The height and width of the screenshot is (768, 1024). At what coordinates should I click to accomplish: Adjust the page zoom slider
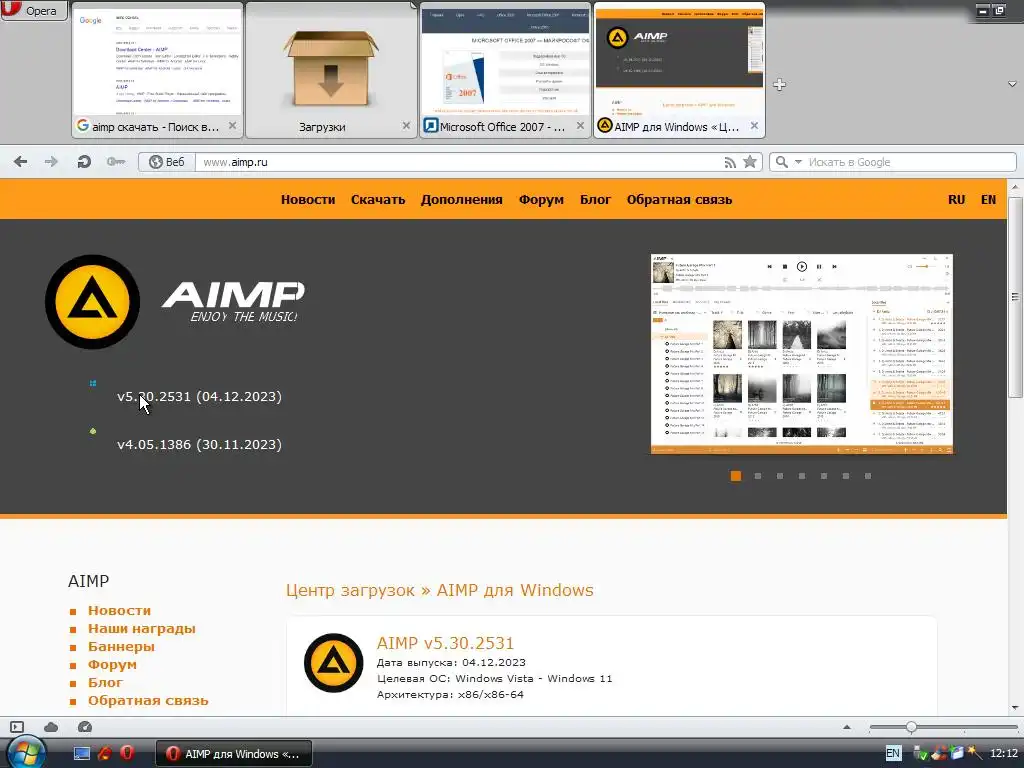pyautogui.click(x=911, y=727)
